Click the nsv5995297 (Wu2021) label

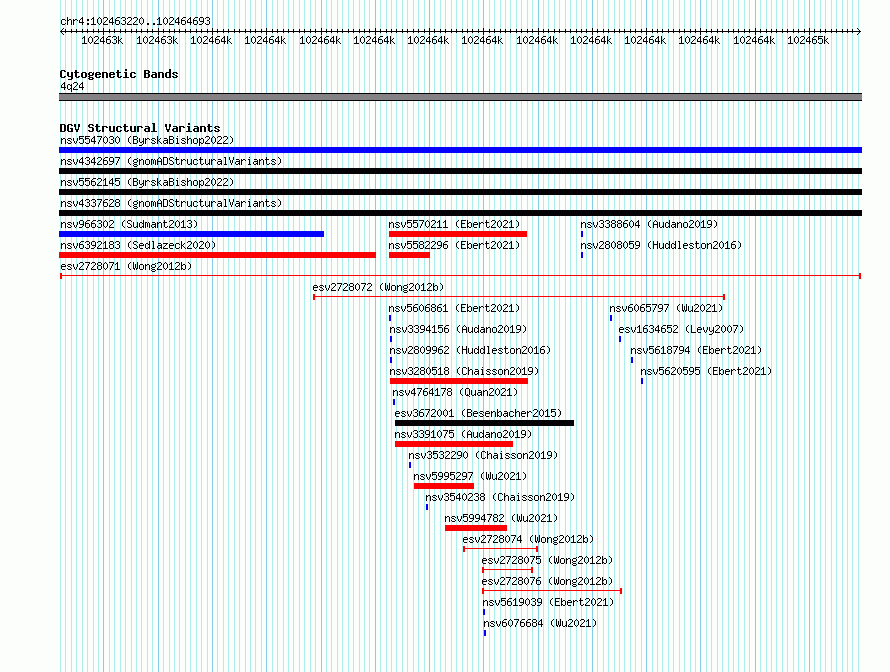(x=470, y=476)
